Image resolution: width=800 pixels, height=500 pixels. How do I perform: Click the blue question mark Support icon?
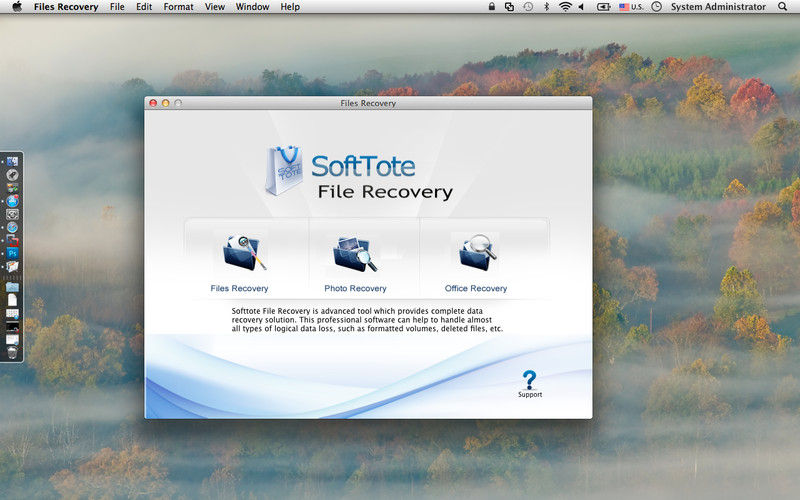coord(530,380)
